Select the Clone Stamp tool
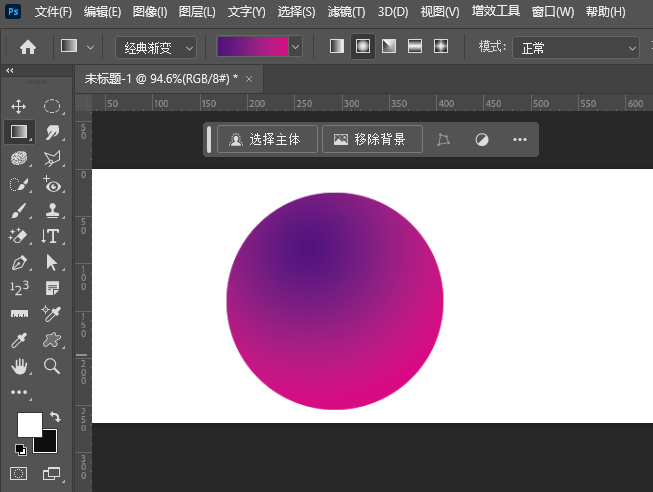Viewport: 653px width, 492px height. (x=52, y=210)
